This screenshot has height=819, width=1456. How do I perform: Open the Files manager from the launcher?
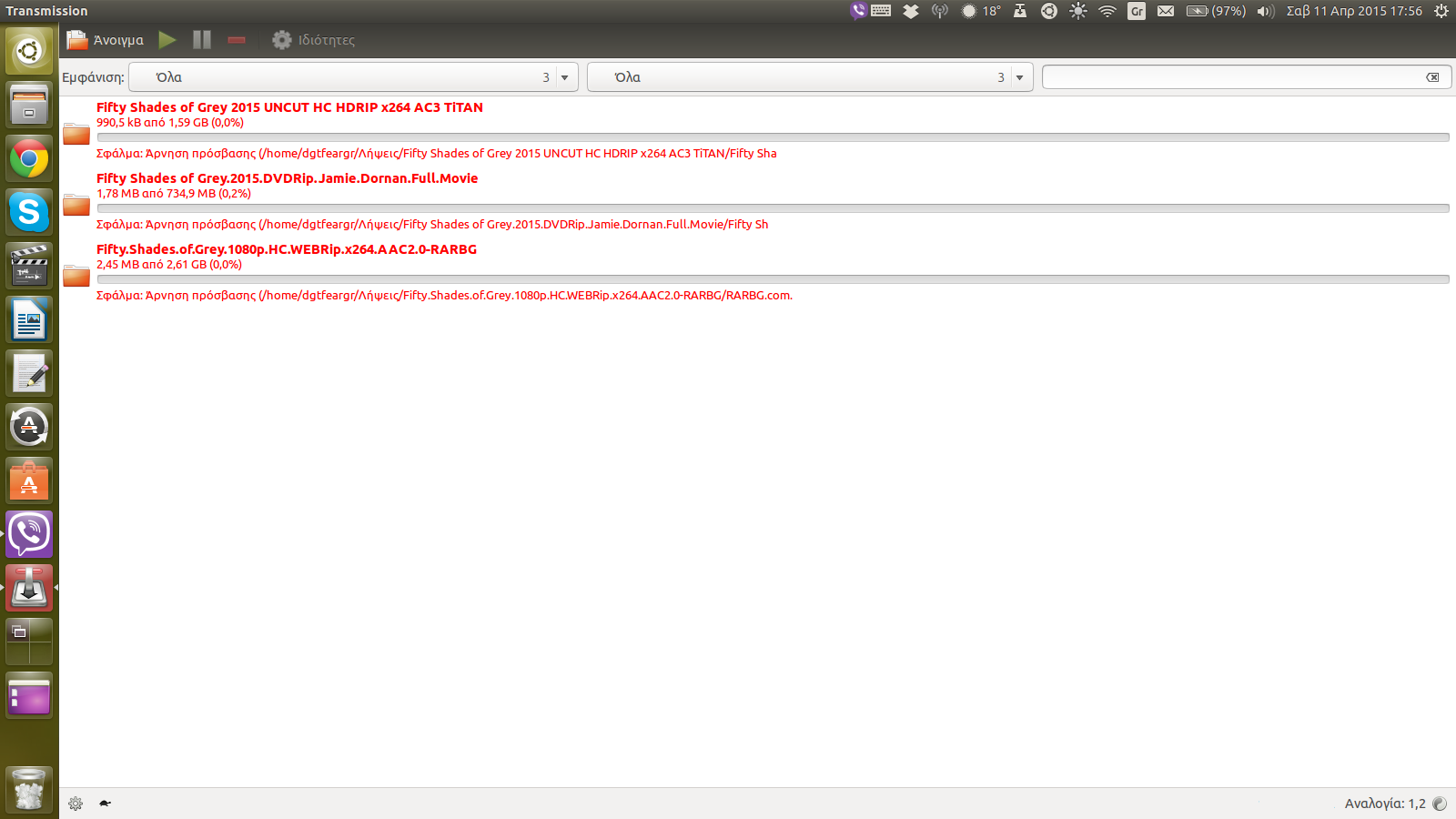pos(29,105)
